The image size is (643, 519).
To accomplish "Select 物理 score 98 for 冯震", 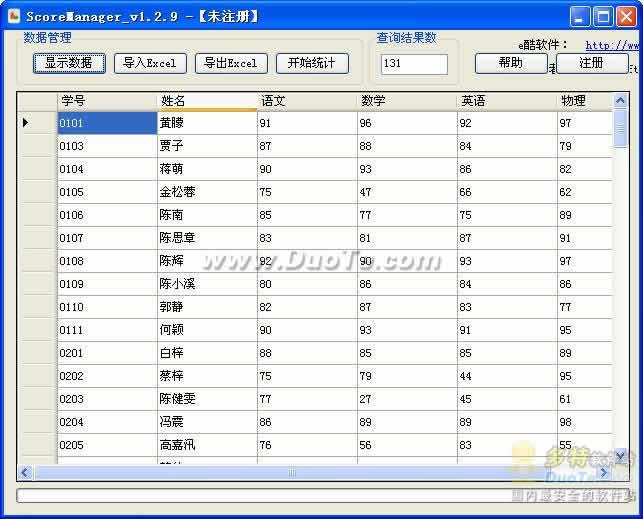I will (x=586, y=421).
